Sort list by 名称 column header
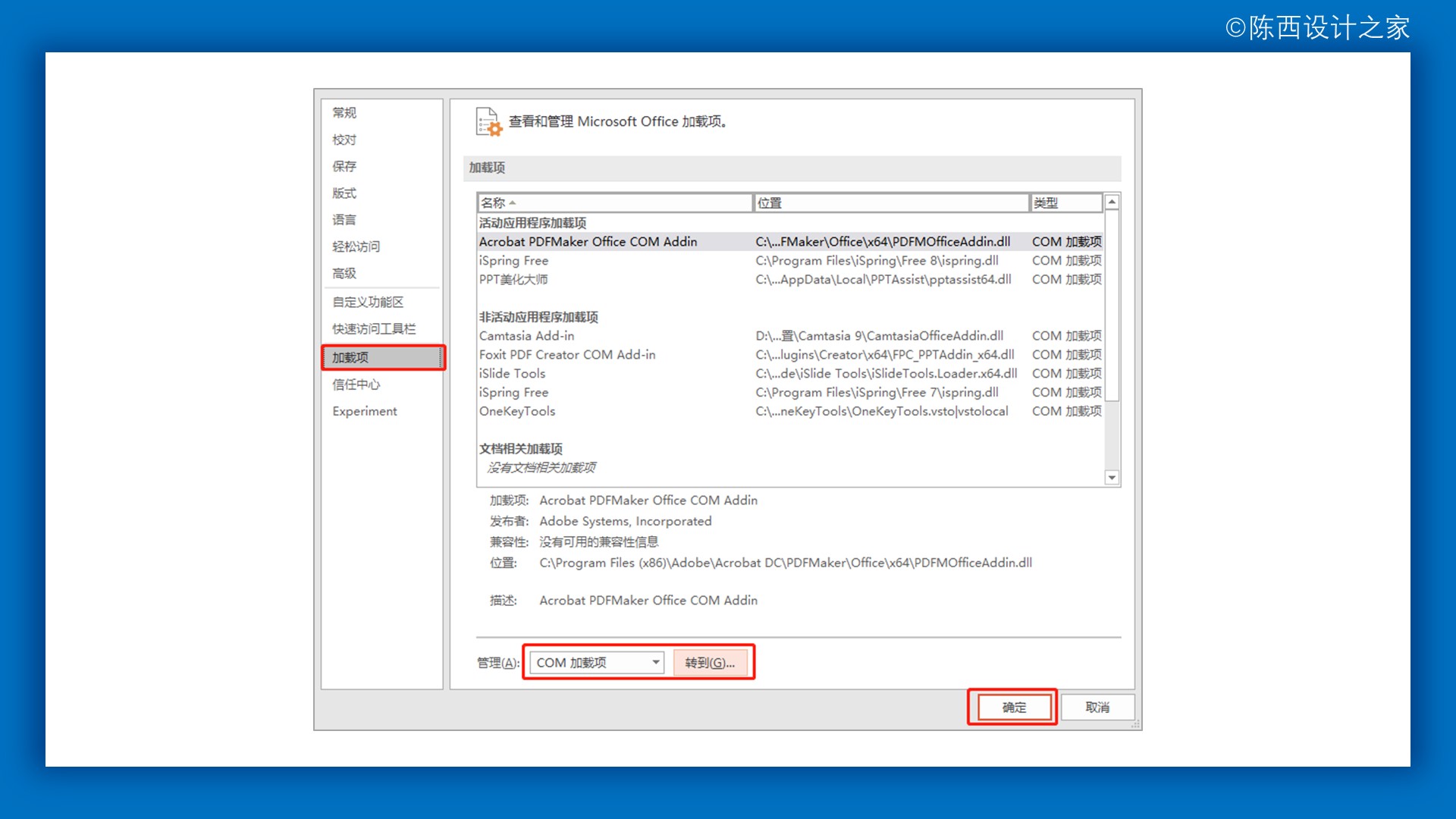The image size is (1456, 819). 615,202
